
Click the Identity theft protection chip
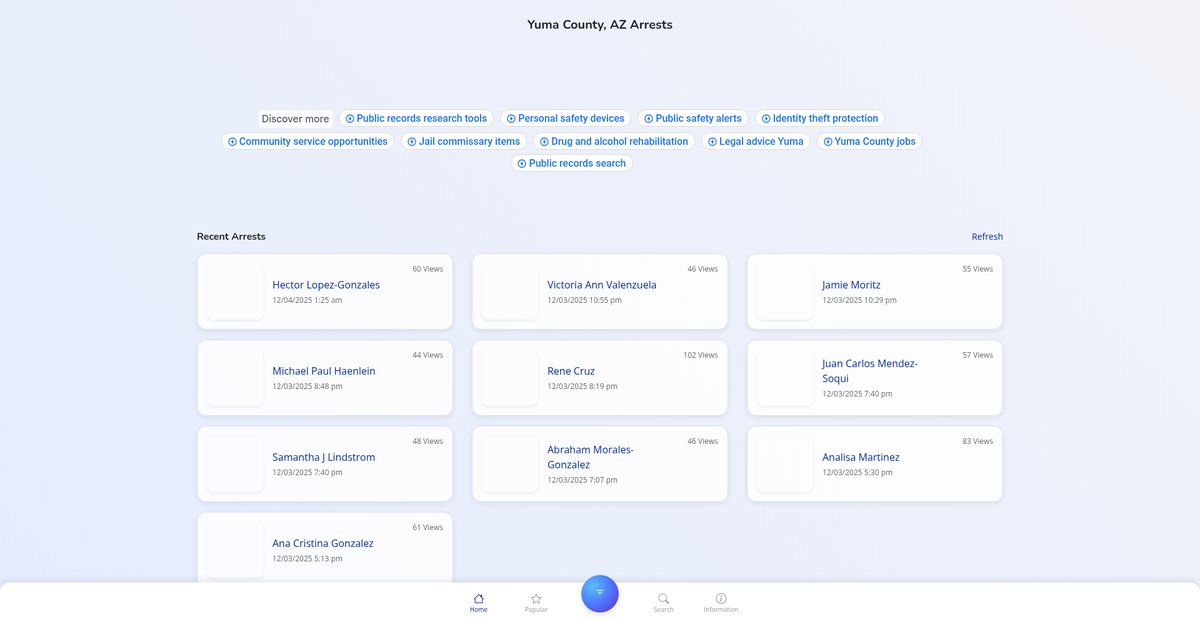pyautogui.click(x=819, y=118)
